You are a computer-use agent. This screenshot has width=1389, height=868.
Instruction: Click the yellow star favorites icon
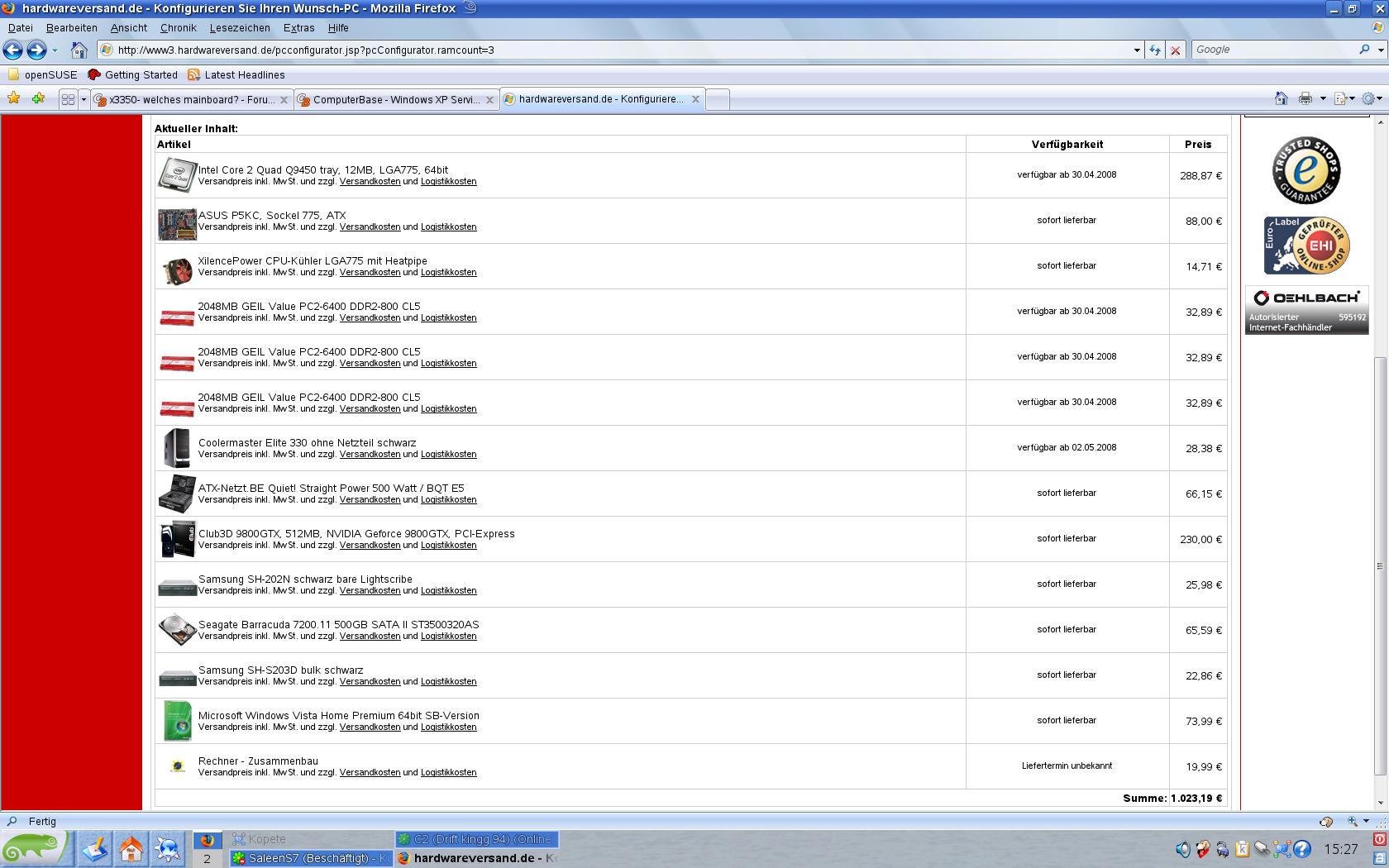click(13, 98)
